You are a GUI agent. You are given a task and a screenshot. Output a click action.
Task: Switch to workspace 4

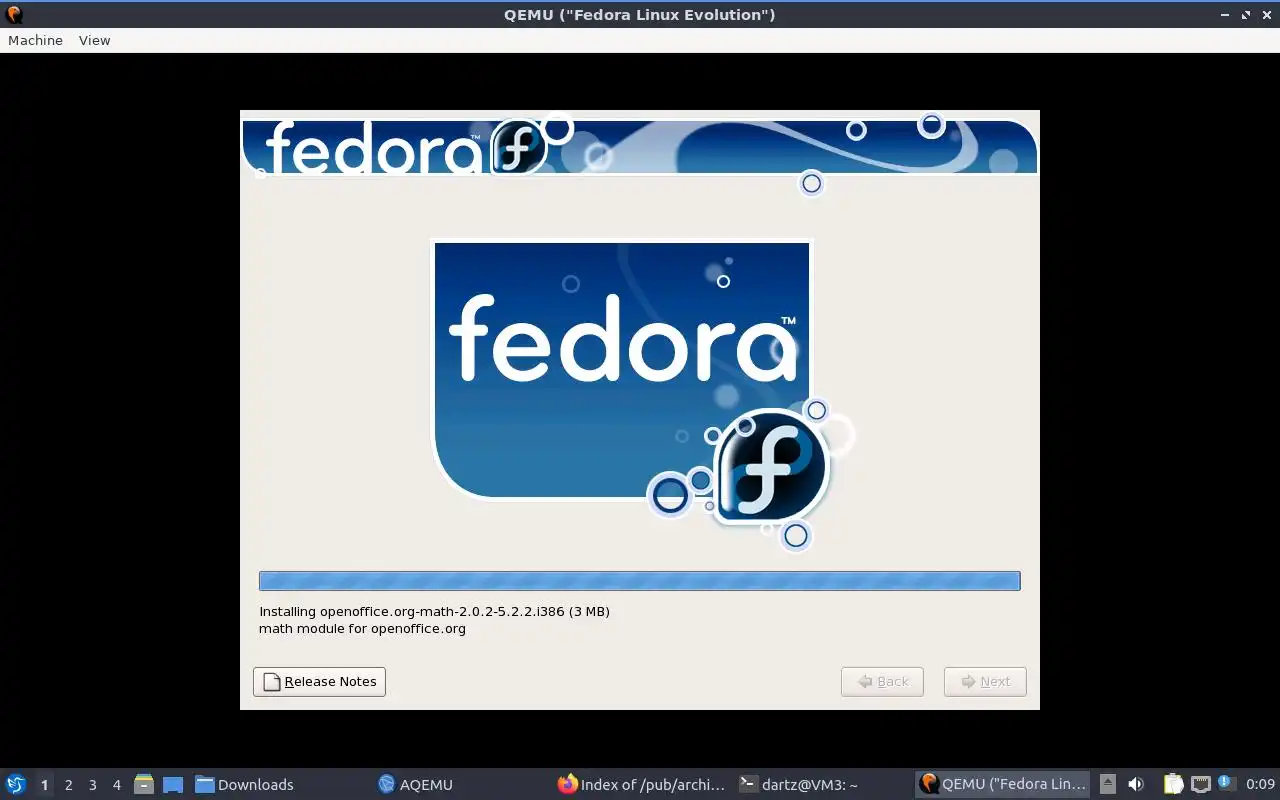click(116, 785)
